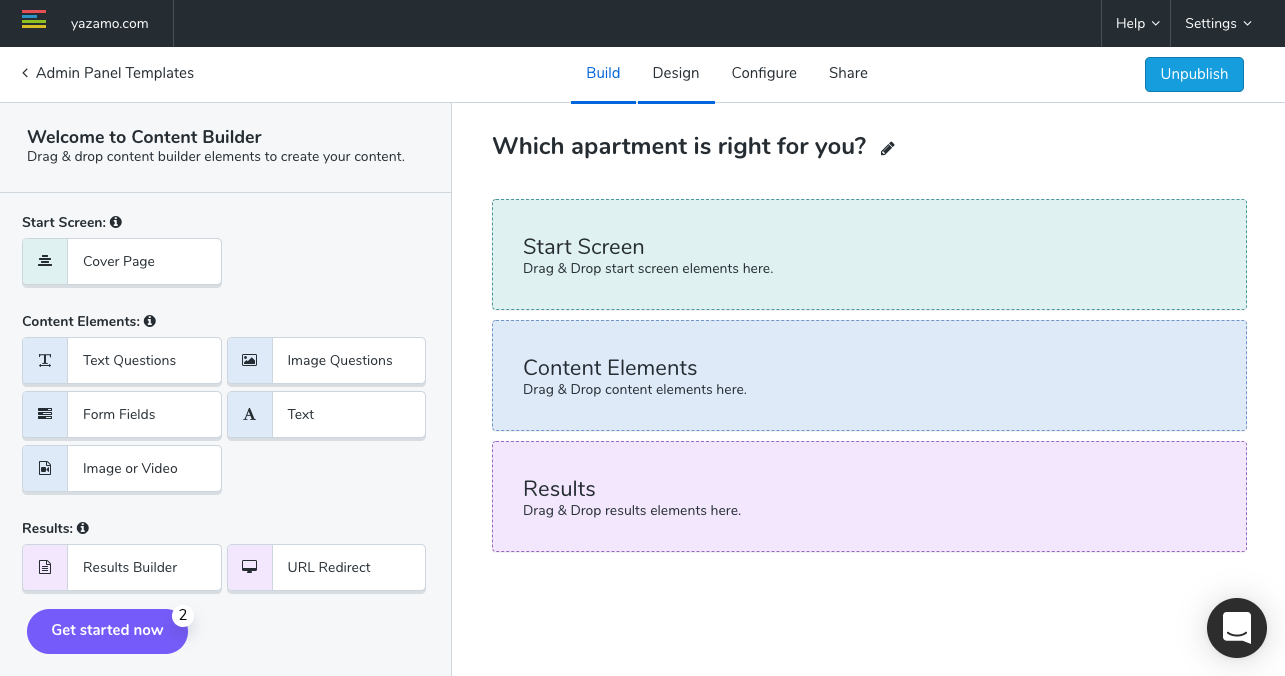Select the Image Questions element label
1285x676 pixels.
340,360
